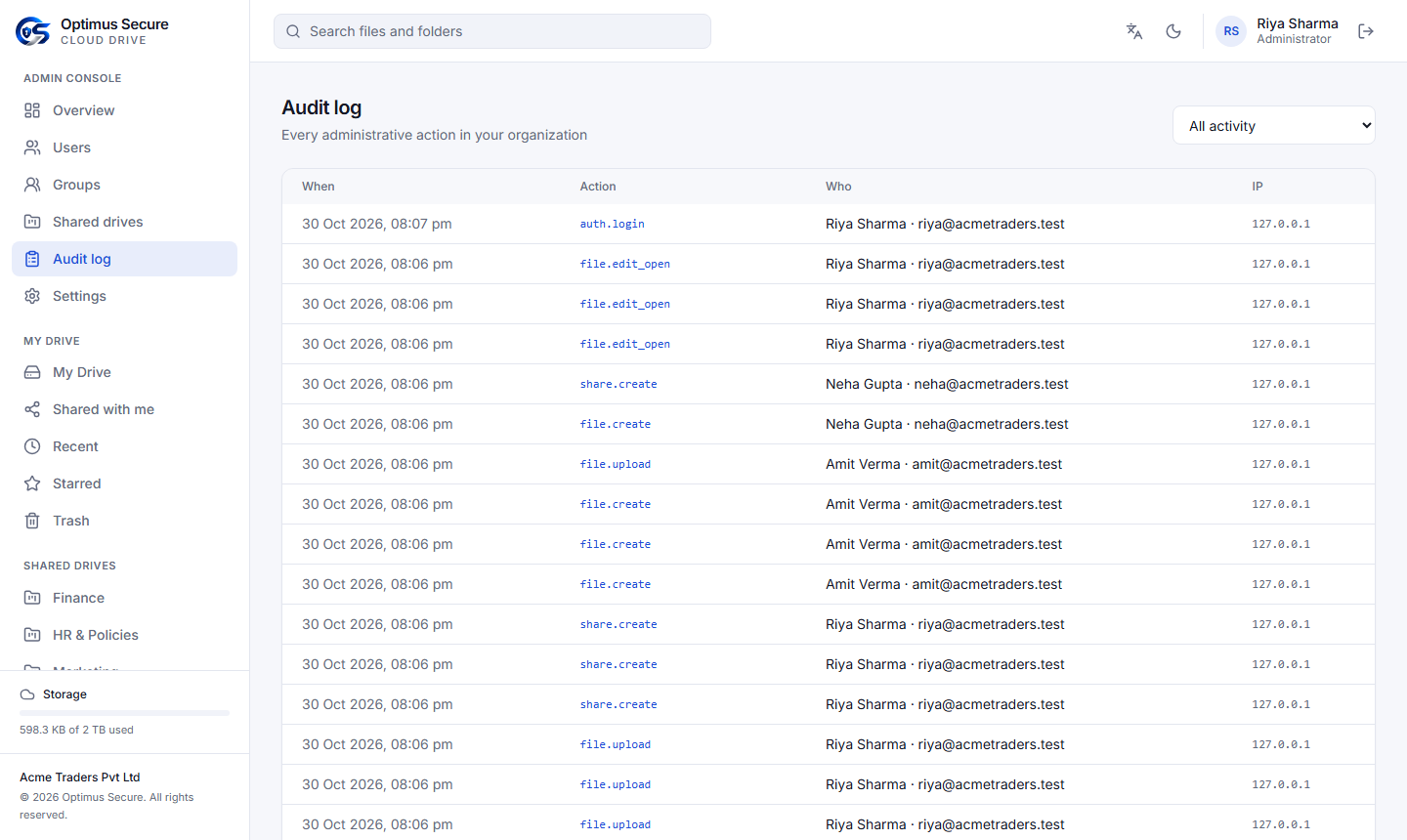Image resolution: width=1407 pixels, height=840 pixels.
Task: Click the RS avatar badge
Action: click(1231, 31)
